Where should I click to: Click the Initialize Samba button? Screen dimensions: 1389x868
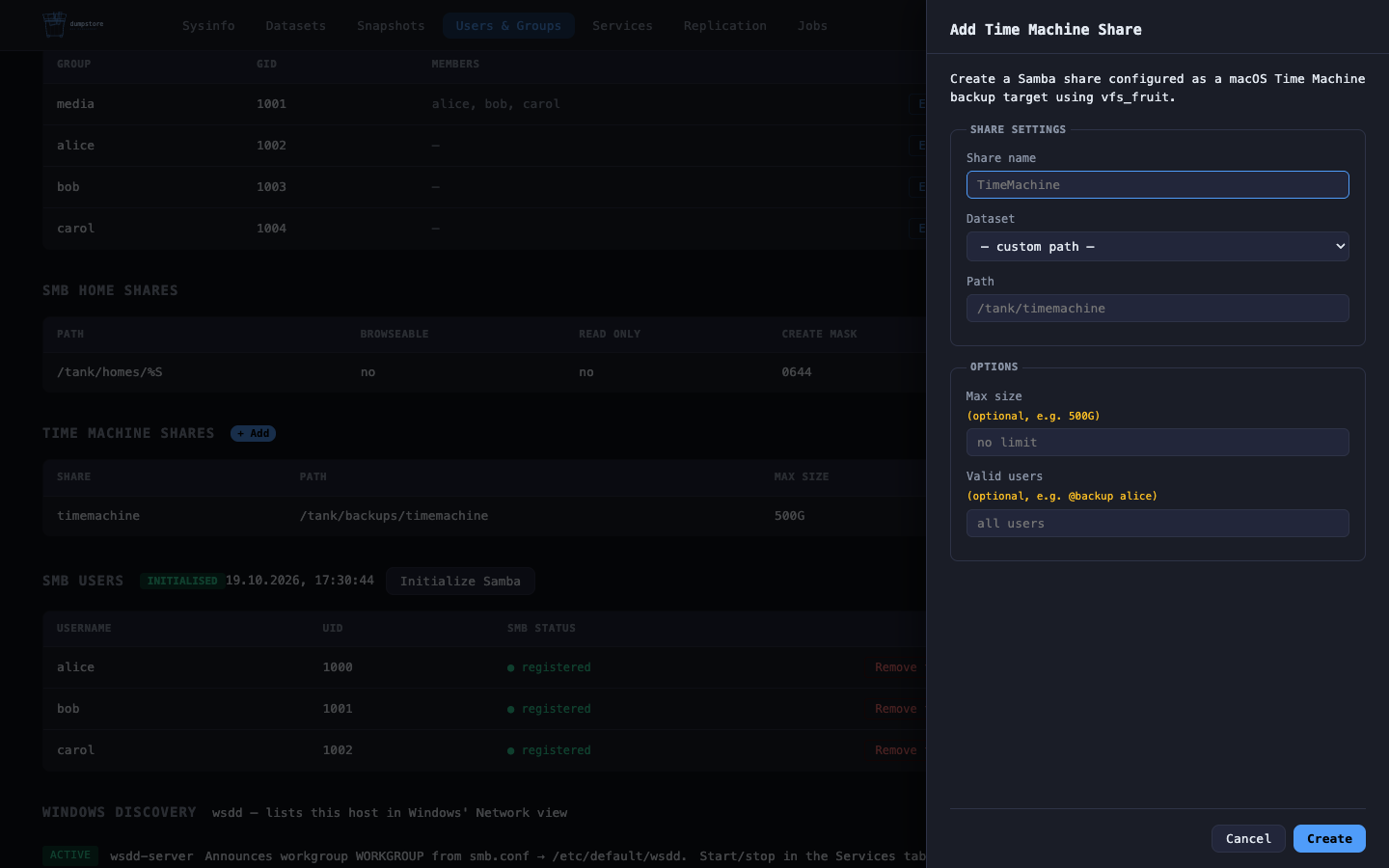coord(460,582)
